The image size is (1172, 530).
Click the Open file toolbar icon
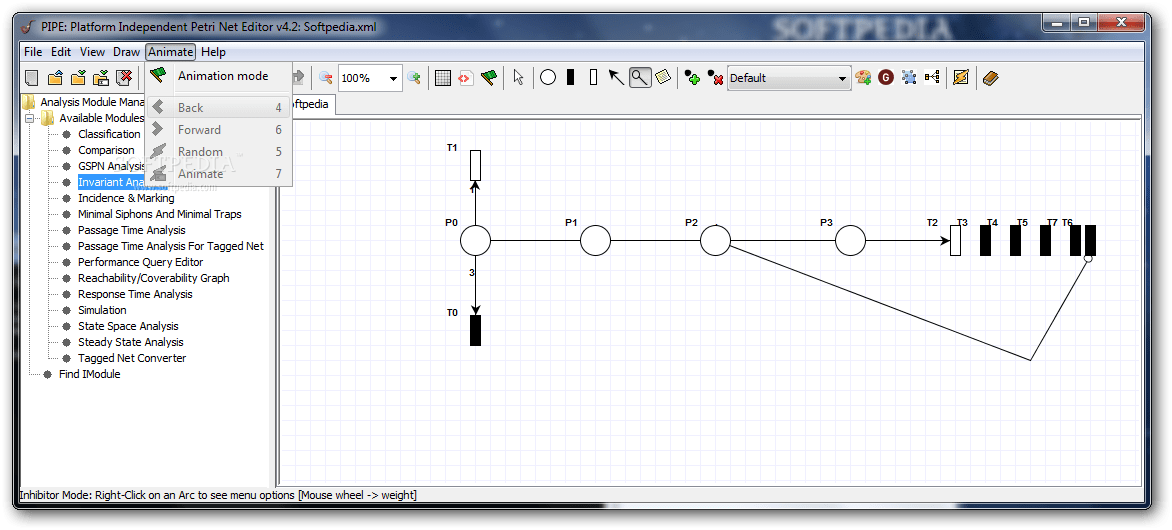coord(55,78)
